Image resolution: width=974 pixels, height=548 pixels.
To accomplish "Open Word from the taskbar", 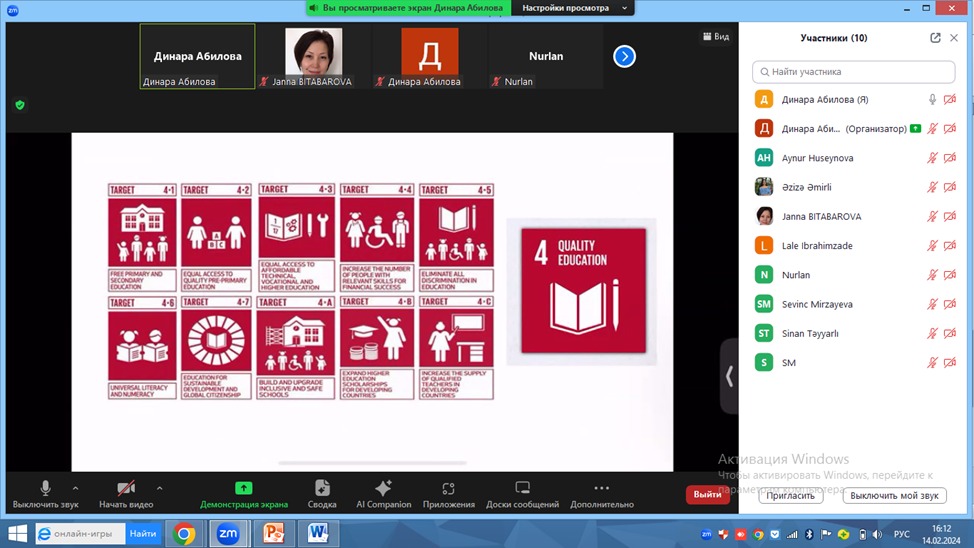I will pos(318,534).
